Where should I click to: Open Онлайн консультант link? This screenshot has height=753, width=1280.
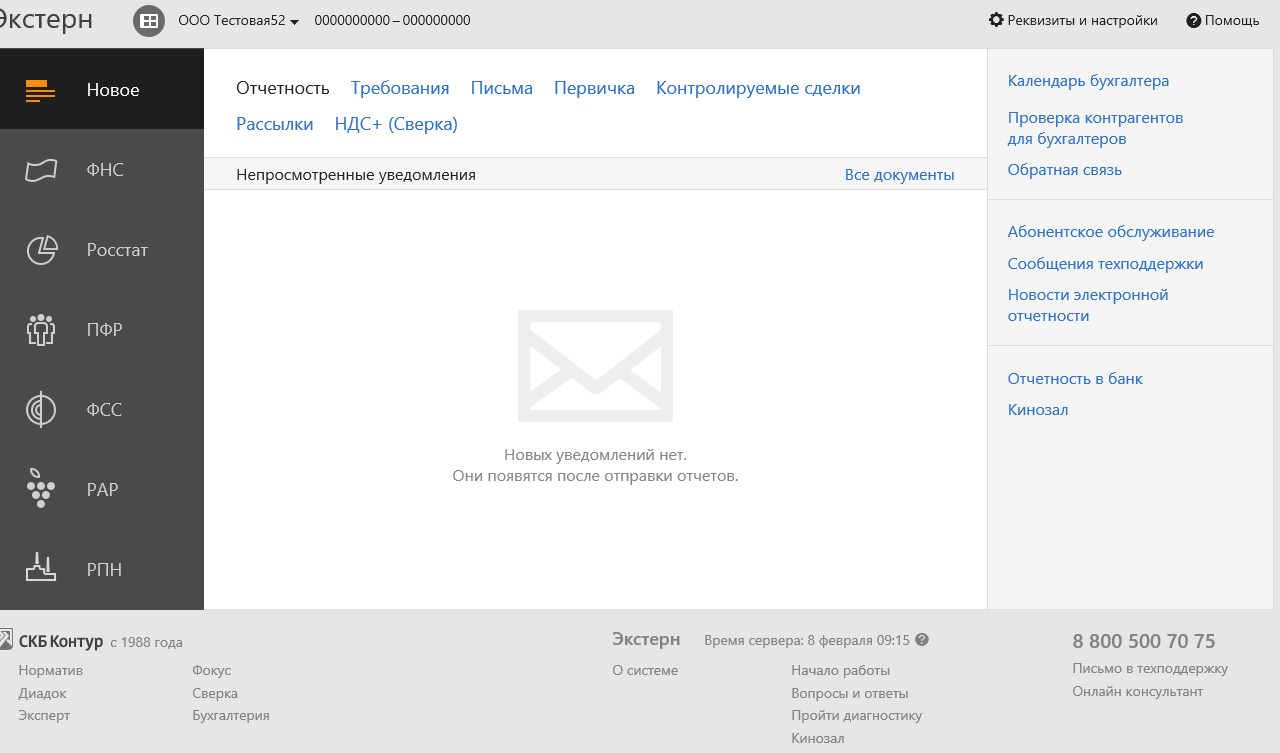pos(1138,691)
